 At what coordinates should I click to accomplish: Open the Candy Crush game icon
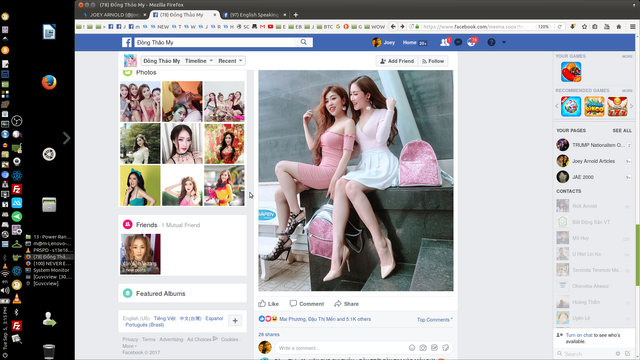click(x=571, y=72)
